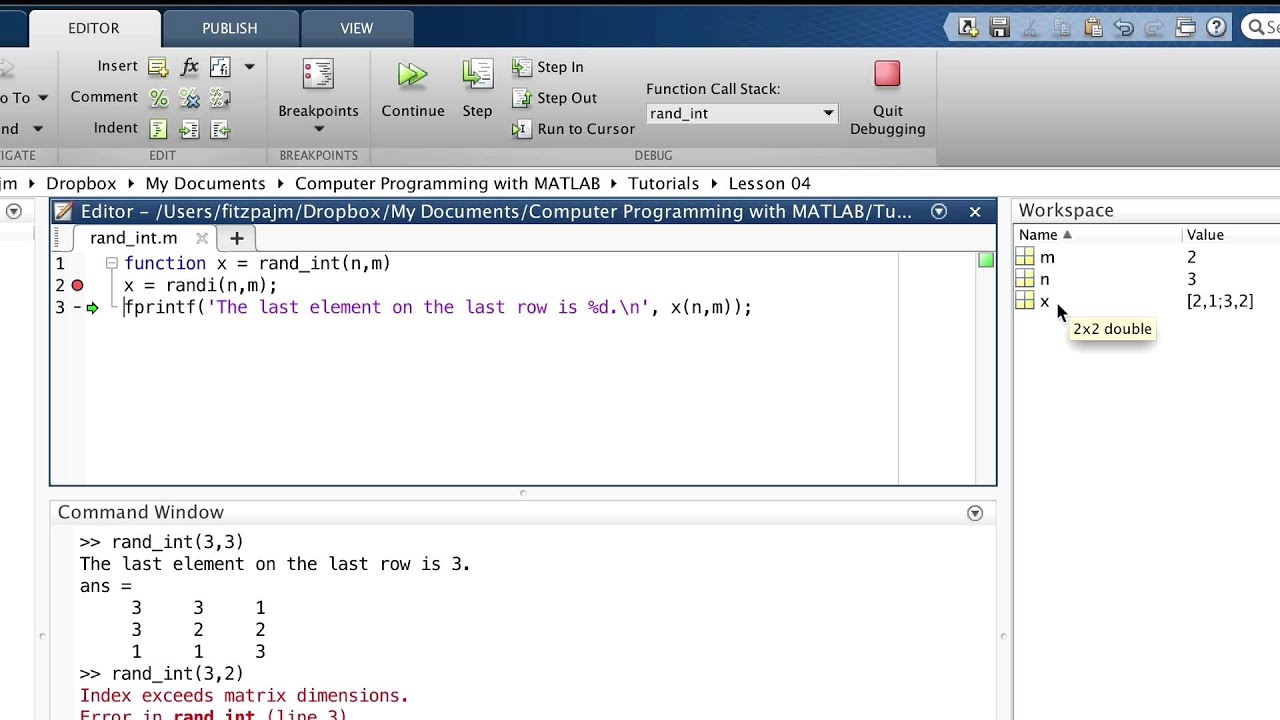Click the fprintf code line in editor
This screenshot has height=720, width=1280.
[438, 308]
